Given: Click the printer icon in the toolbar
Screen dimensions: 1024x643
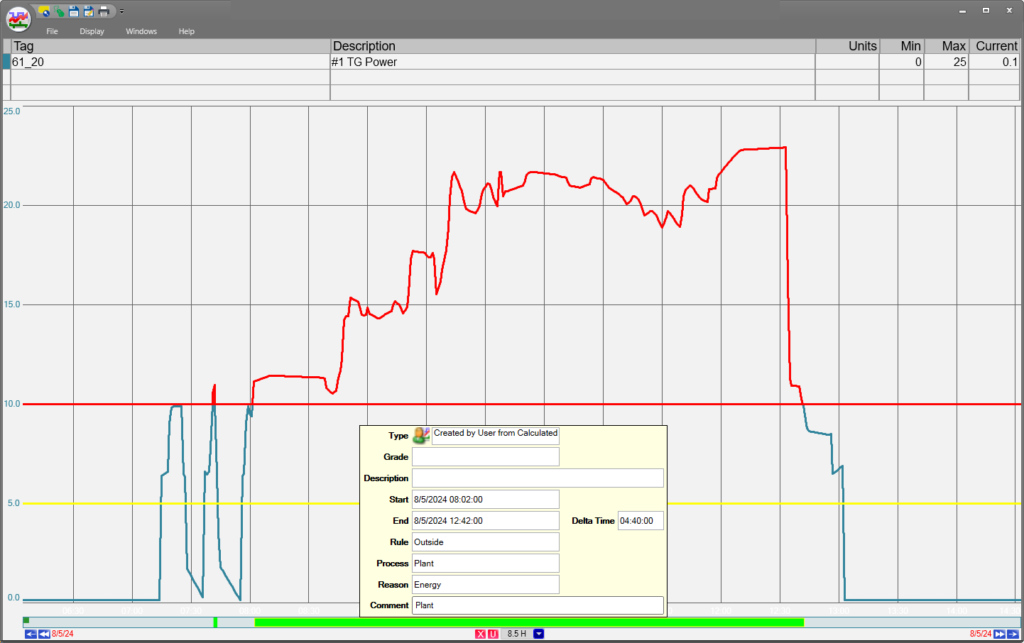Looking at the screenshot, I should click(104, 11).
